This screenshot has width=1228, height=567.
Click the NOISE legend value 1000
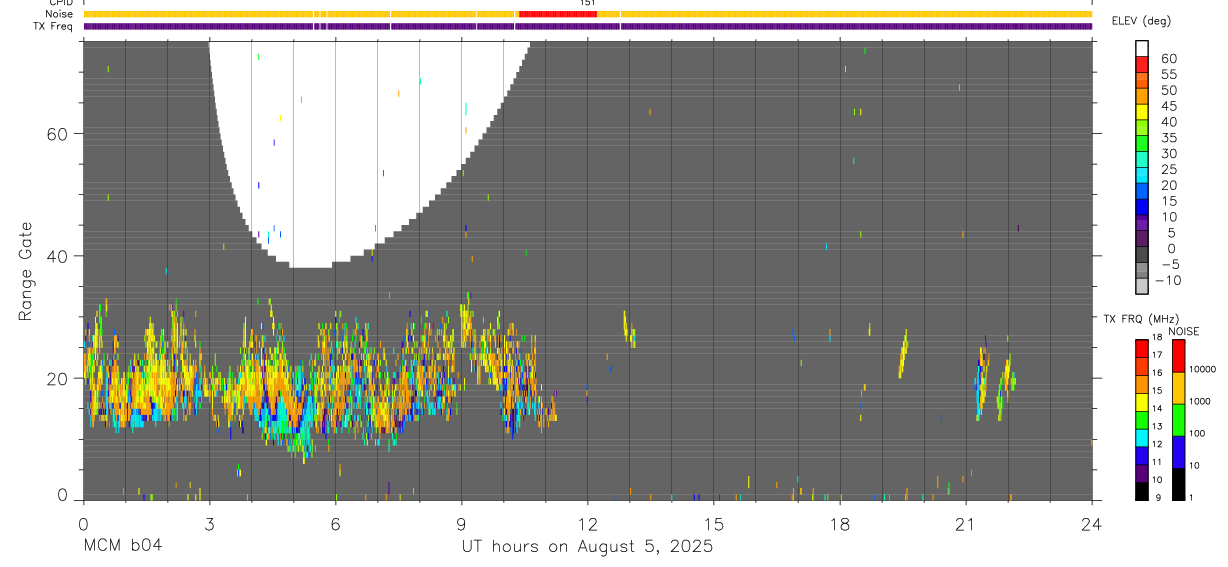(1199, 401)
